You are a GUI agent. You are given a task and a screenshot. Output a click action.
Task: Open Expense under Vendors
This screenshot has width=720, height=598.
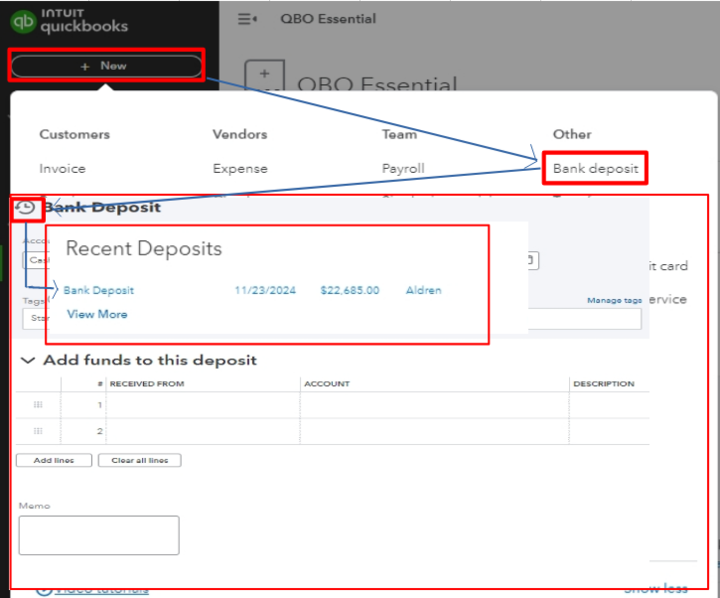pos(240,169)
